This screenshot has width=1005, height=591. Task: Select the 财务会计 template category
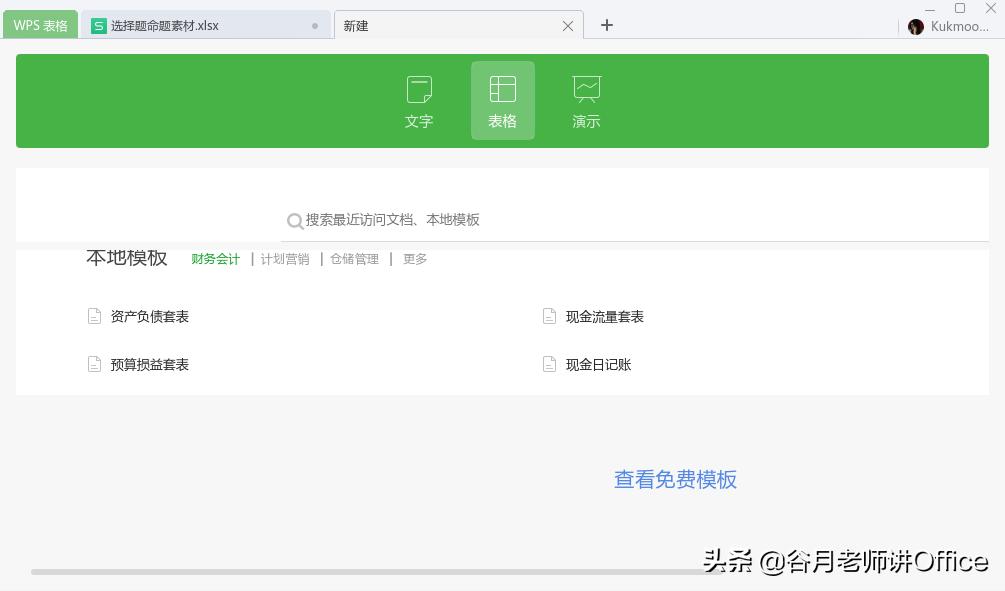click(215, 258)
